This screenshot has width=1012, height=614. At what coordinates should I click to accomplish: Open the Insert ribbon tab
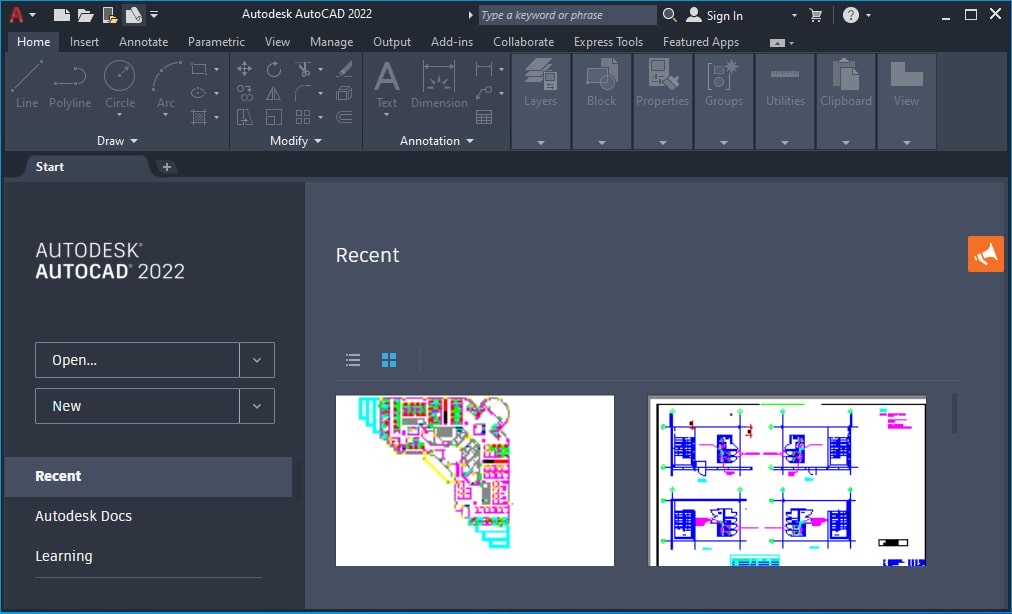pos(85,42)
